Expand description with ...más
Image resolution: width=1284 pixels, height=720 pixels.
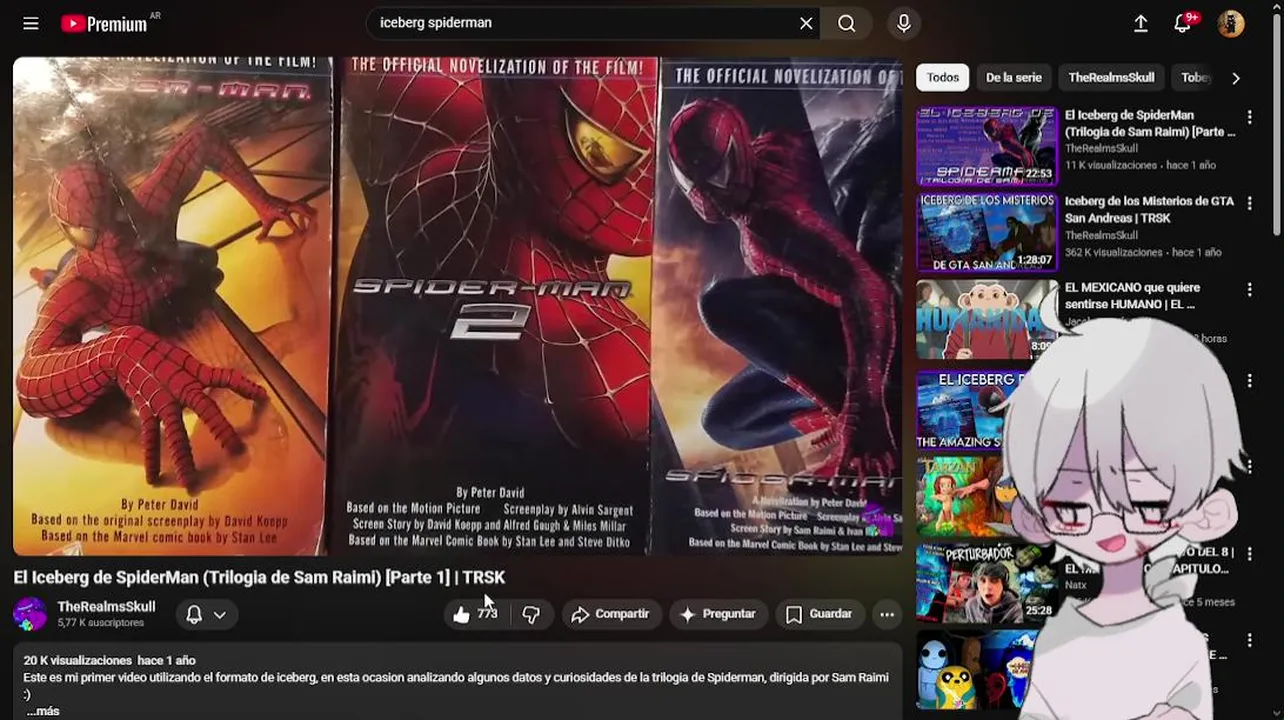coord(42,711)
